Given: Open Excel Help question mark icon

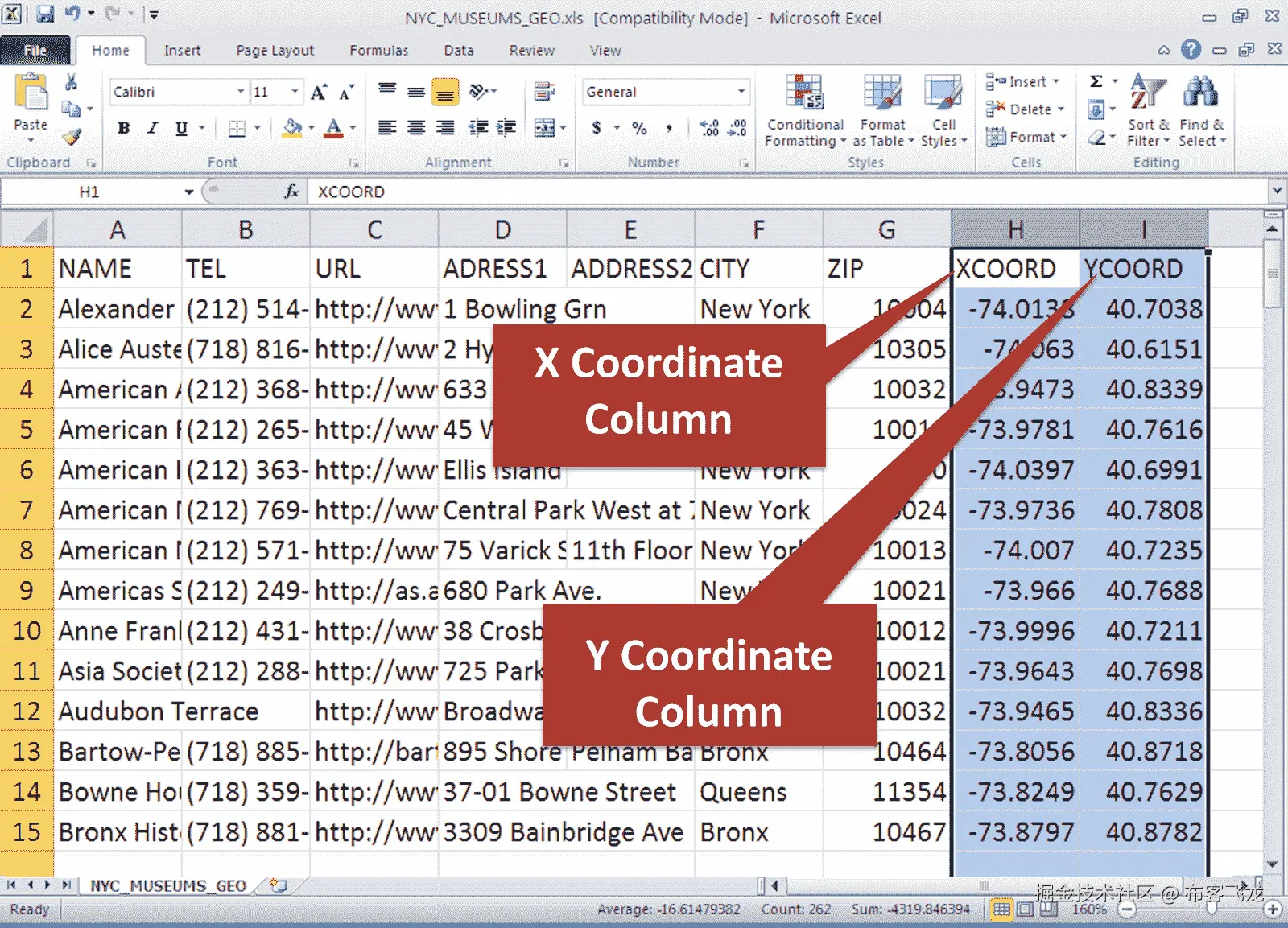Looking at the screenshot, I should 1191,50.
